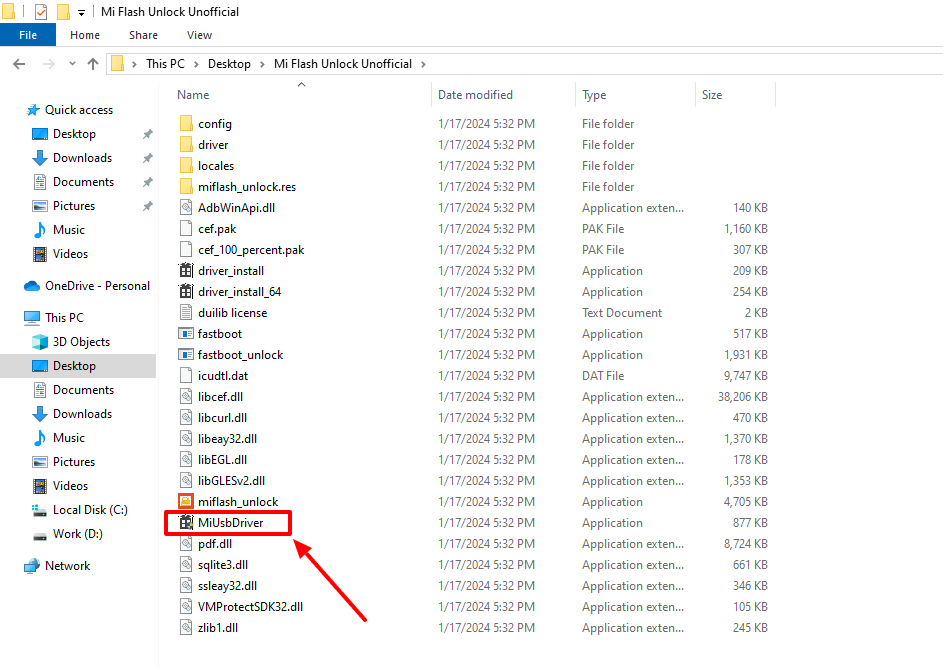Sort by Date modified column header
This screenshot has height=668, width=943.
[x=475, y=95]
